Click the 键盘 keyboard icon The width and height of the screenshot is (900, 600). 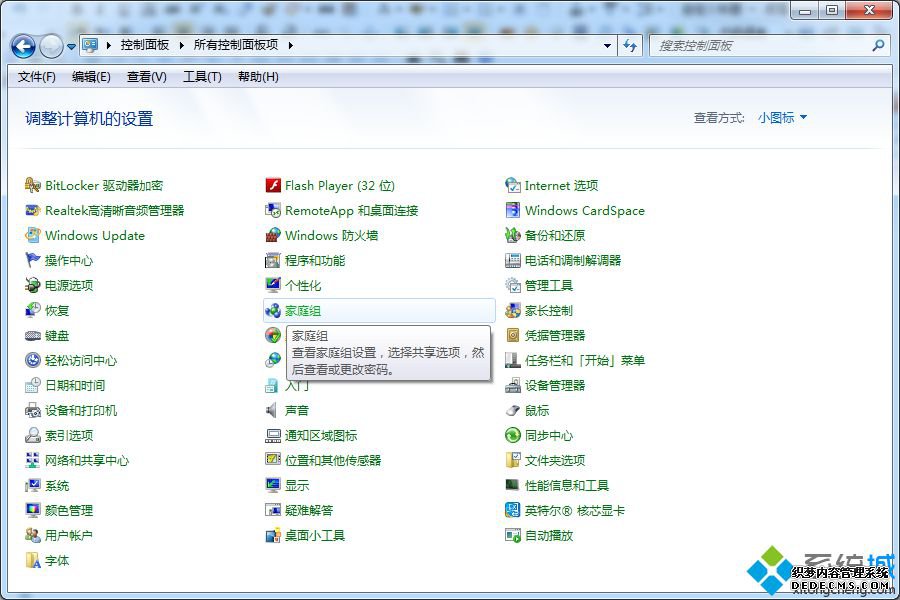[x=33, y=336]
